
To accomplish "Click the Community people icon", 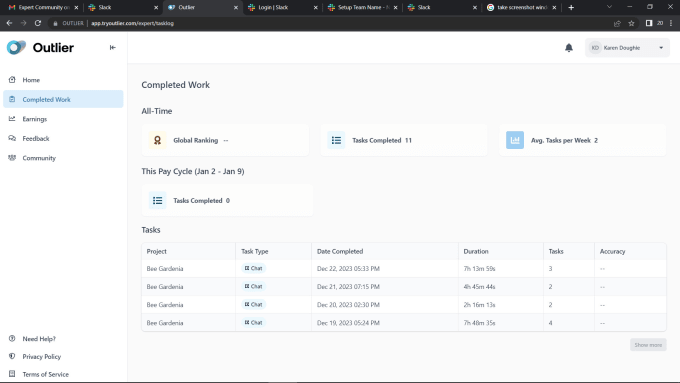I will pos(12,158).
